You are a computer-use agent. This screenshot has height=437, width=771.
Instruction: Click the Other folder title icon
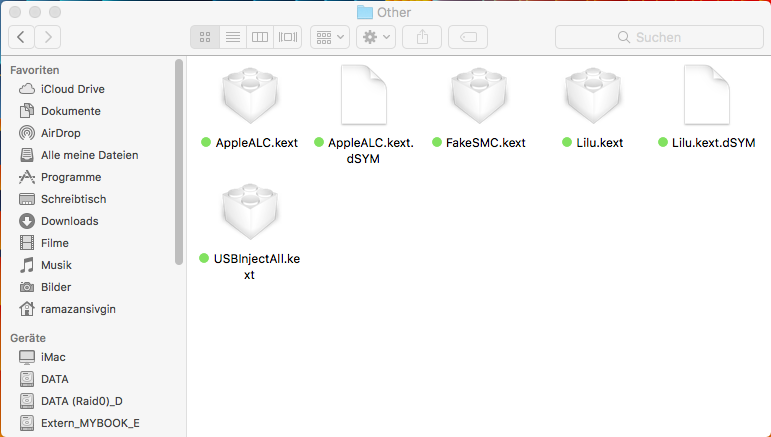pyautogui.click(x=364, y=12)
